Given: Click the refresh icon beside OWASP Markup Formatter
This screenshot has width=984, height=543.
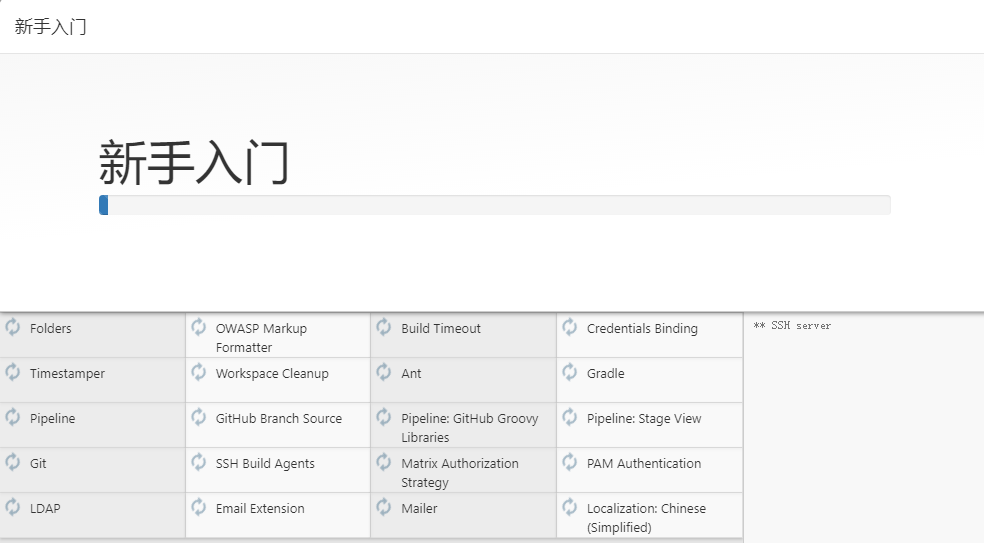Looking at the screenshot, I should point(198,327).
